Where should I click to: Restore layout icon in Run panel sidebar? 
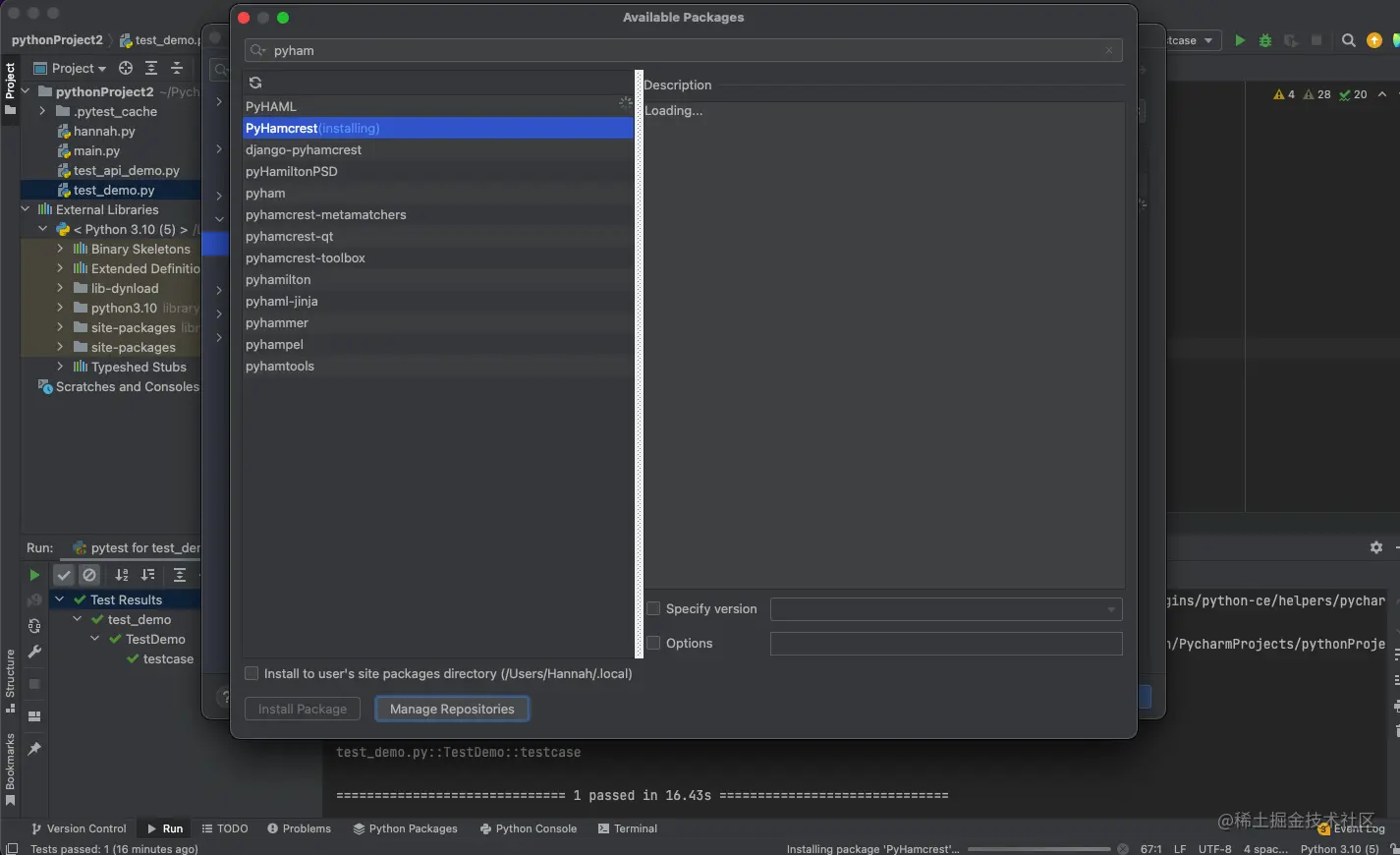click(x=34, y=716)
